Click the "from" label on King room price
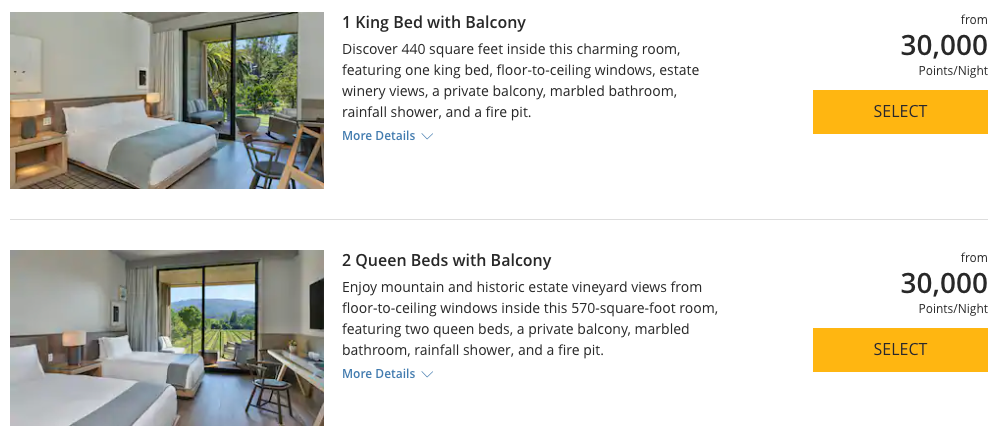 point(973,20)
